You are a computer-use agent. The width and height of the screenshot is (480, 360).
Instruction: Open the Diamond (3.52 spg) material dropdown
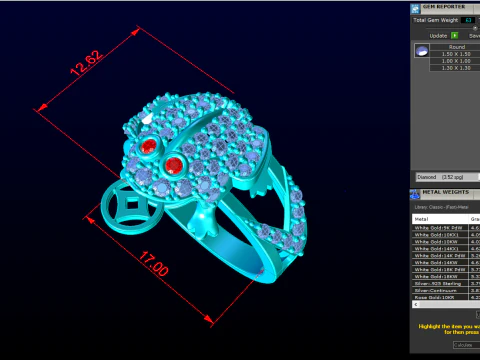(x=448, y=177)
